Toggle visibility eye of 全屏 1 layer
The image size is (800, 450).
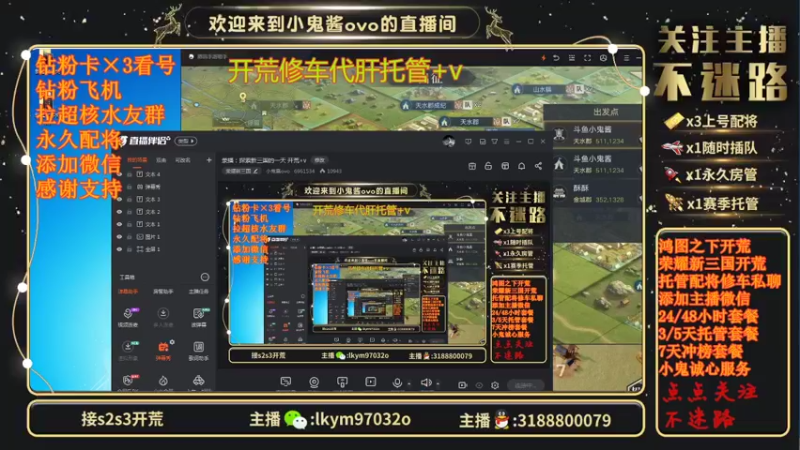point(119,249)
